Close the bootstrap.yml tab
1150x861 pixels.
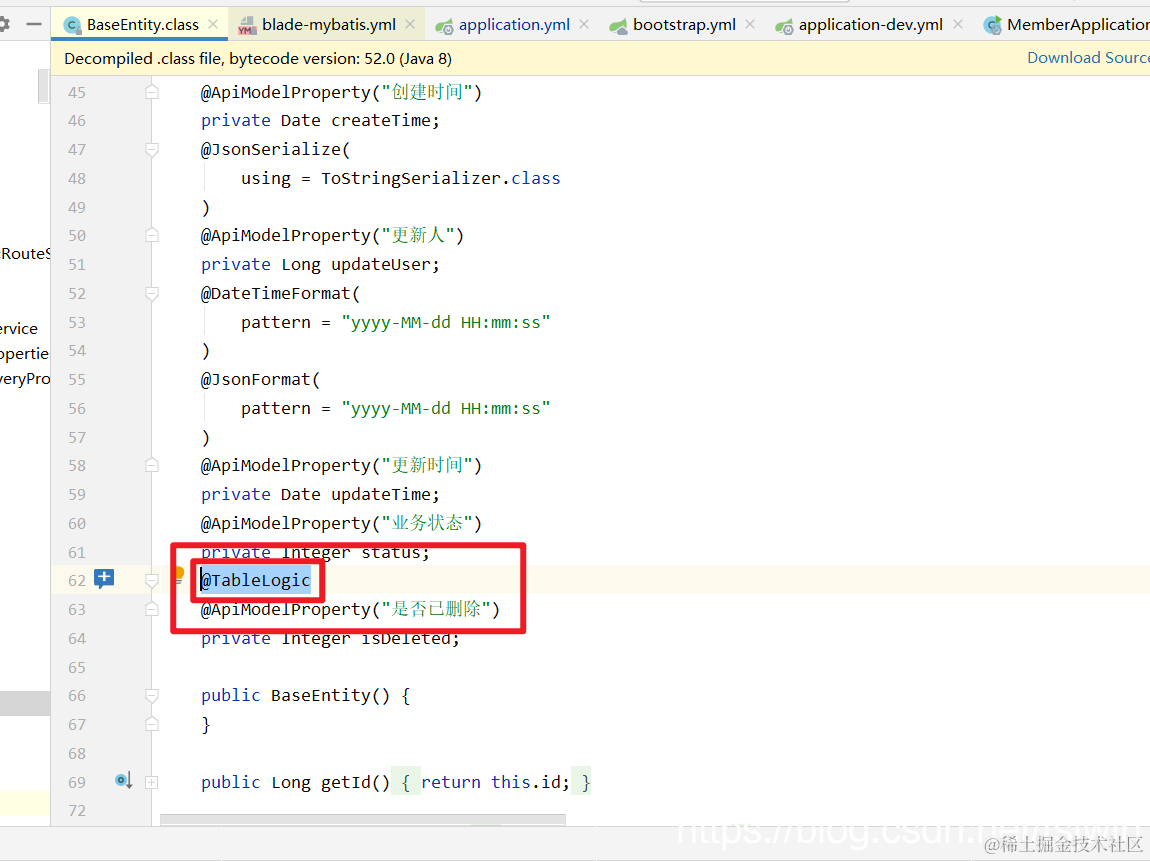750,24
